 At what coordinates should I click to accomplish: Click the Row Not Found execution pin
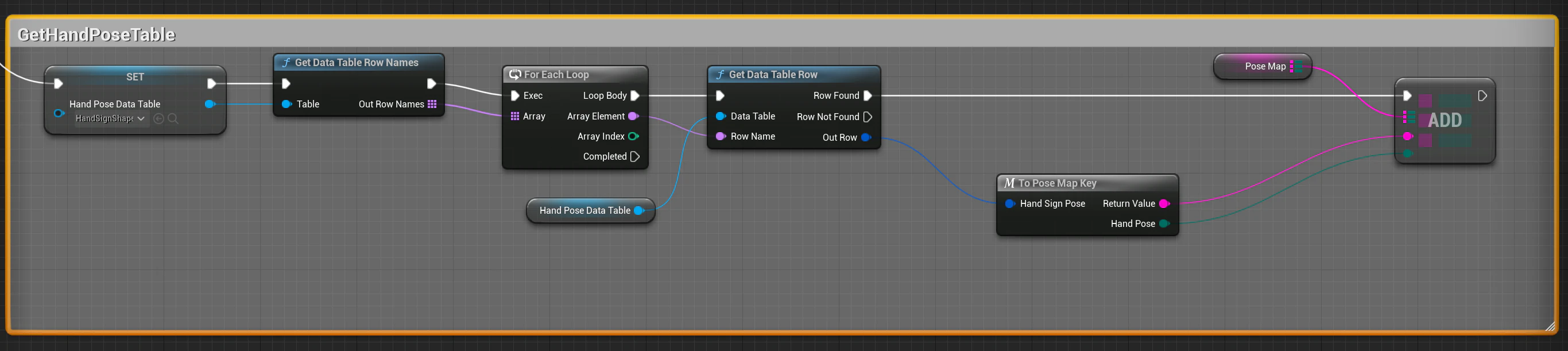[x=868, y=117]
